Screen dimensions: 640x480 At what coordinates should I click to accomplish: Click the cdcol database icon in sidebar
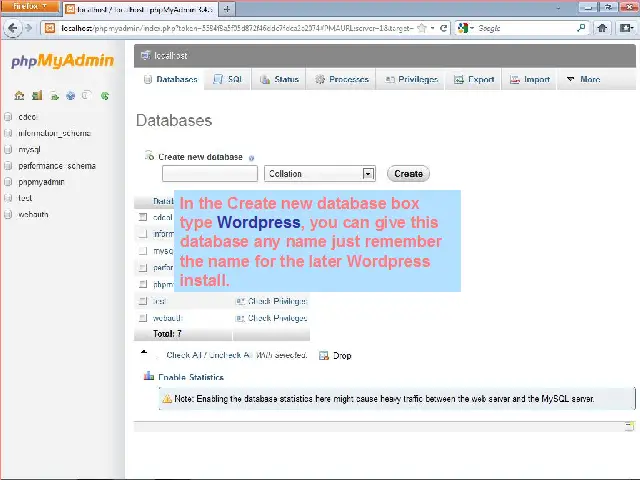8,117
